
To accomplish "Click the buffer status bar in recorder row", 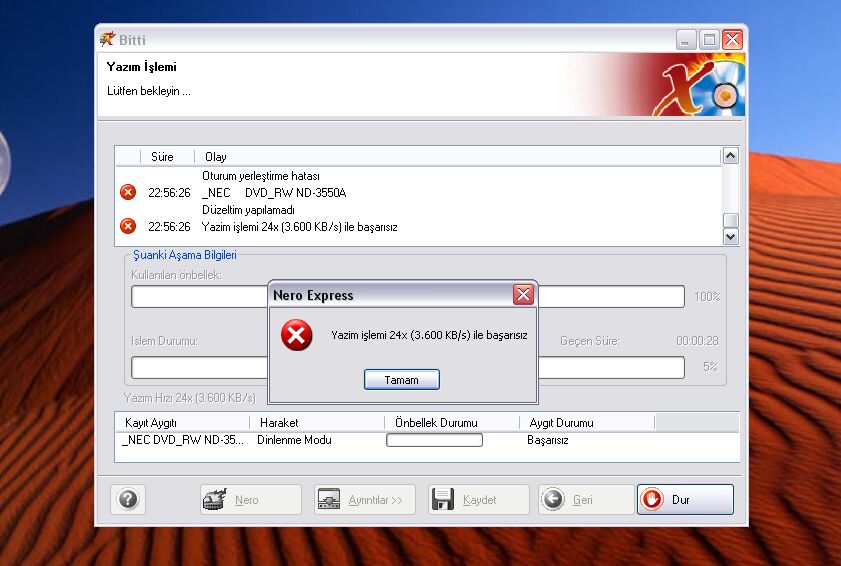I will [434, 440].
